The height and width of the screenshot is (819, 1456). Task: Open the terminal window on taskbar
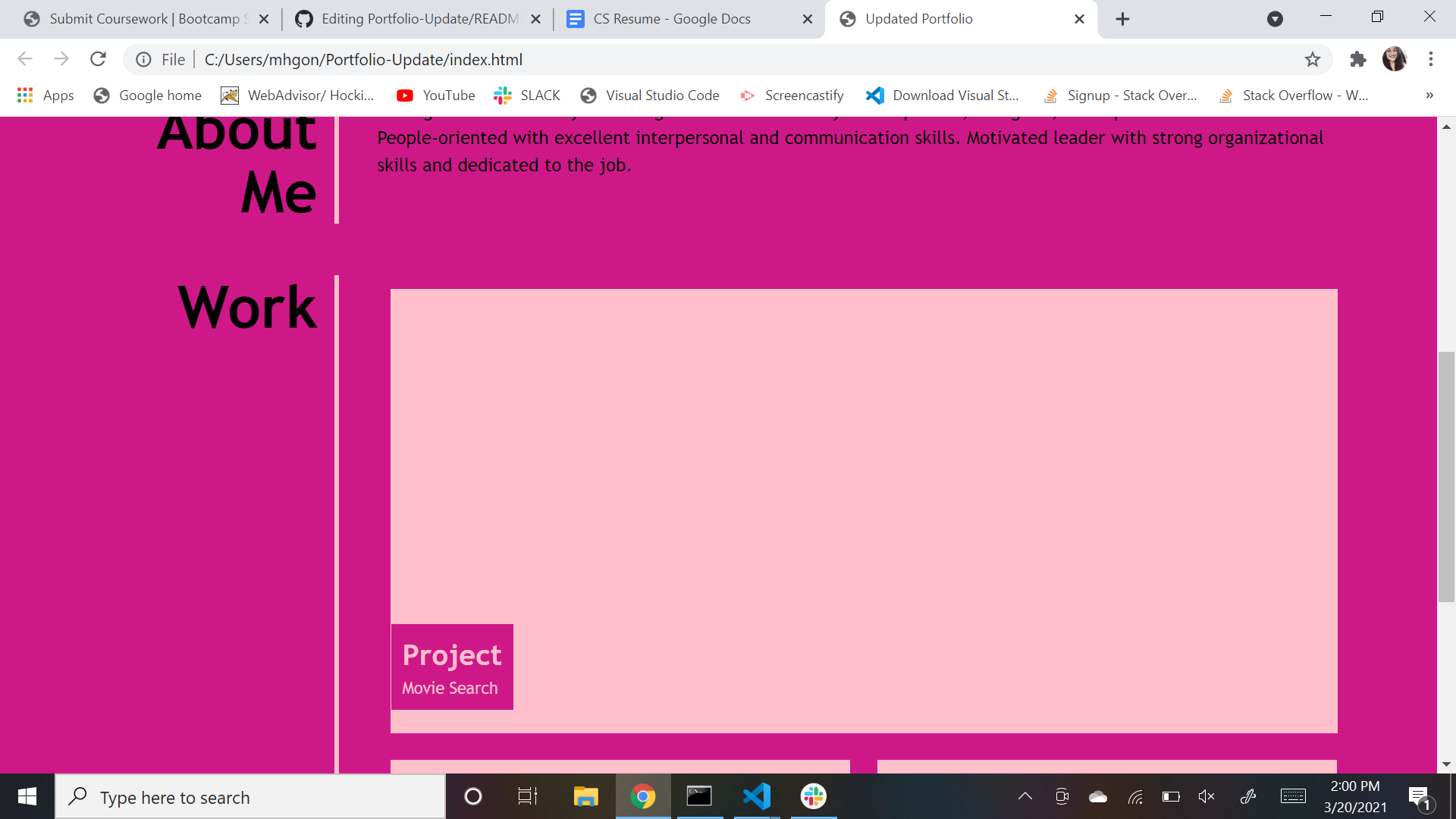(699, 796)
